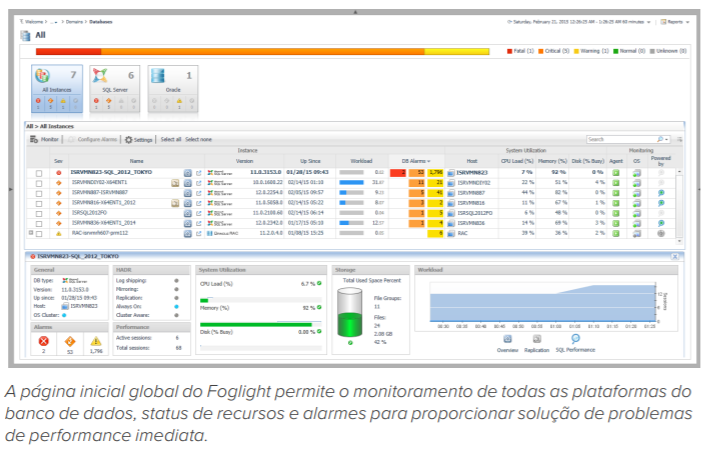Click the Monitor button
This screenshot has height=452, width=710.
point(47,140)
